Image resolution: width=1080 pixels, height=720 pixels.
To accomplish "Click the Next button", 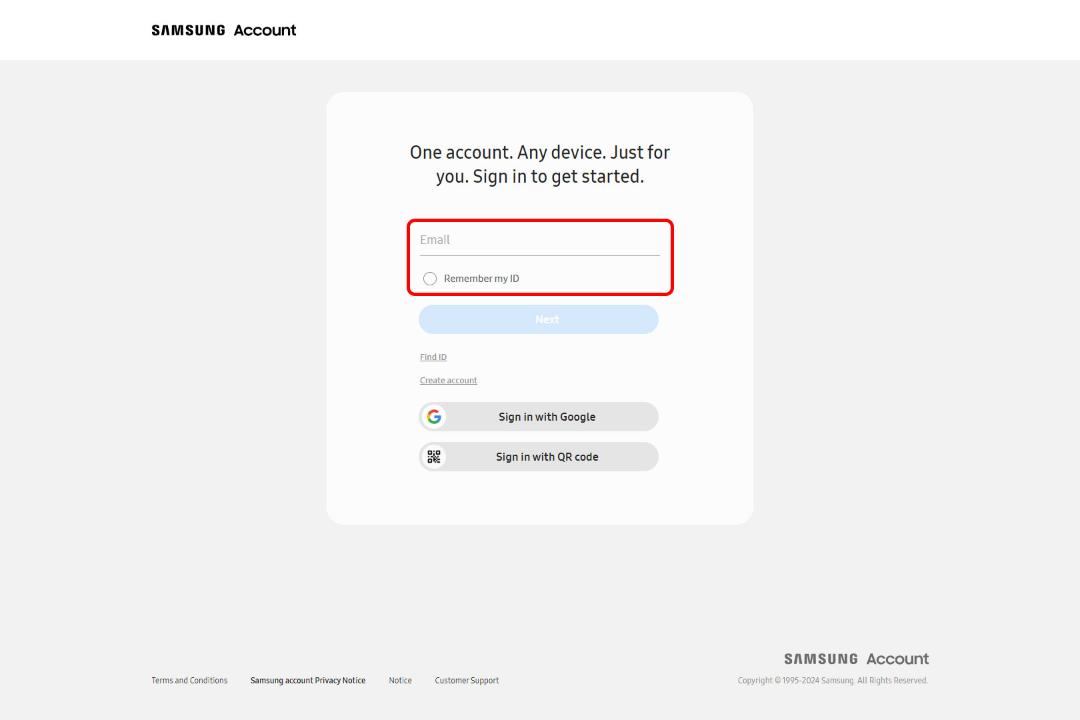I will [x=539, y=320].
